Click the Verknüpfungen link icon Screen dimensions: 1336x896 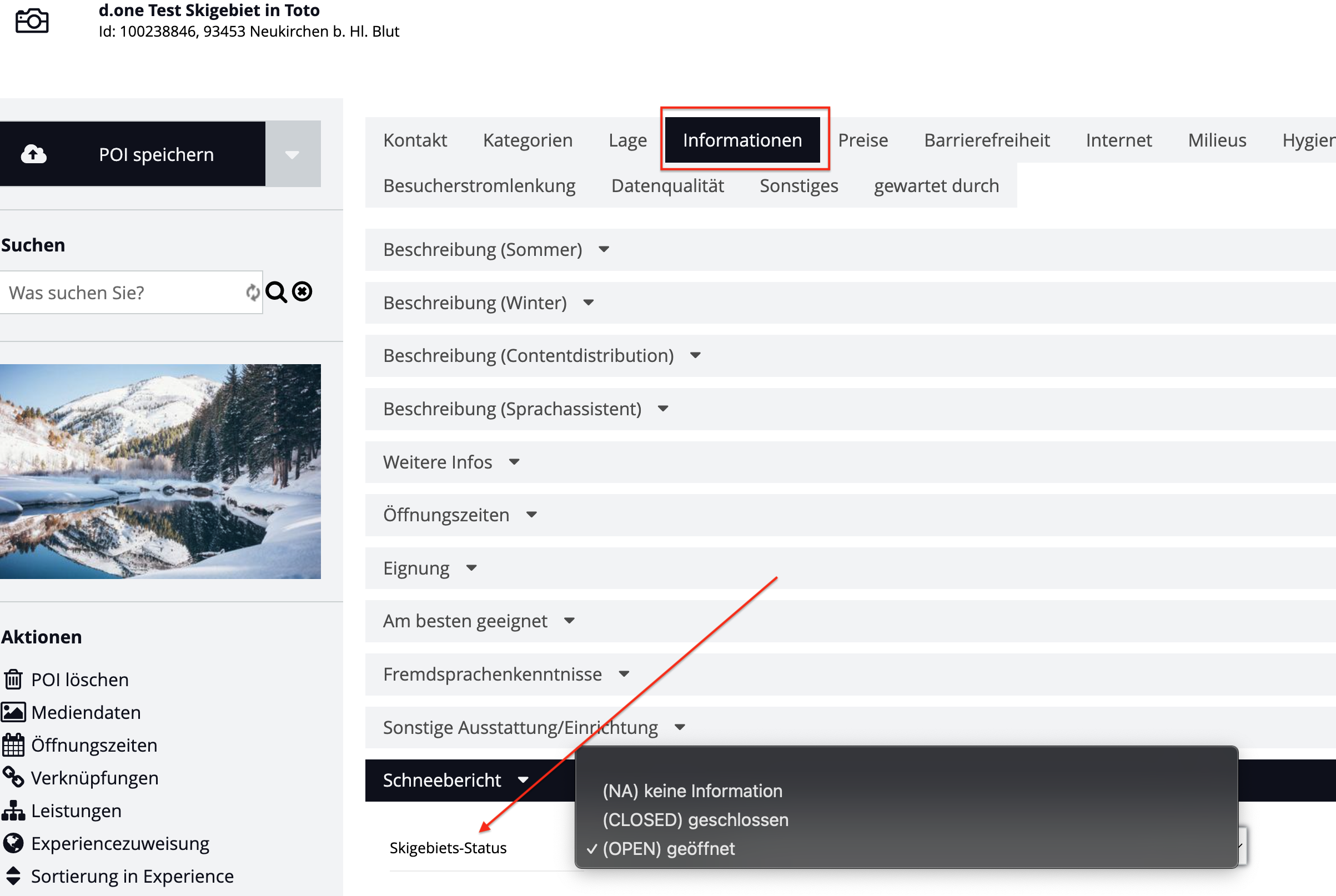tap(13, 778)
